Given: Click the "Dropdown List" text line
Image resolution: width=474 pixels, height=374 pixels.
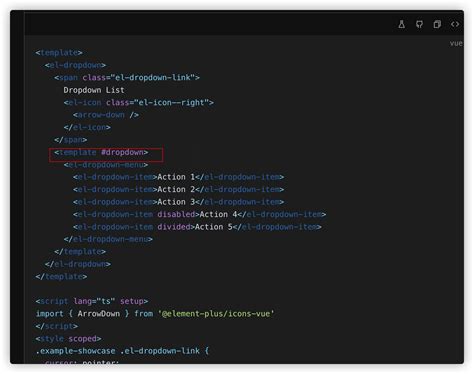Looking at the screenshot, I should pyautogui.click(x=94, y=90).
